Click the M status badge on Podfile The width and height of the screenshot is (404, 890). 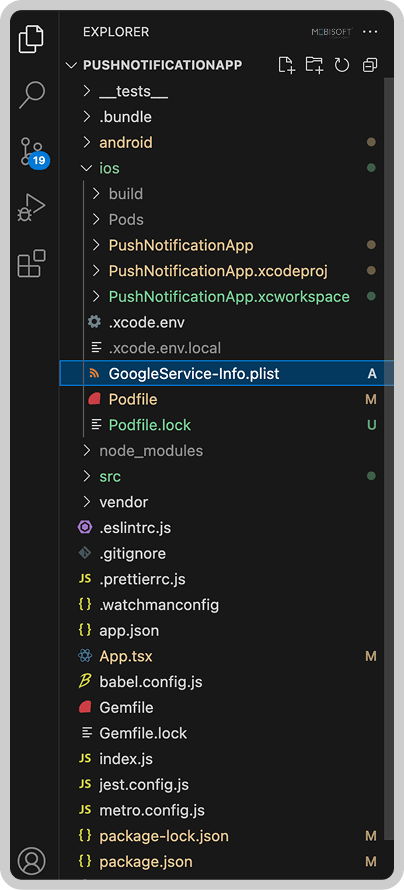point(371,400)
